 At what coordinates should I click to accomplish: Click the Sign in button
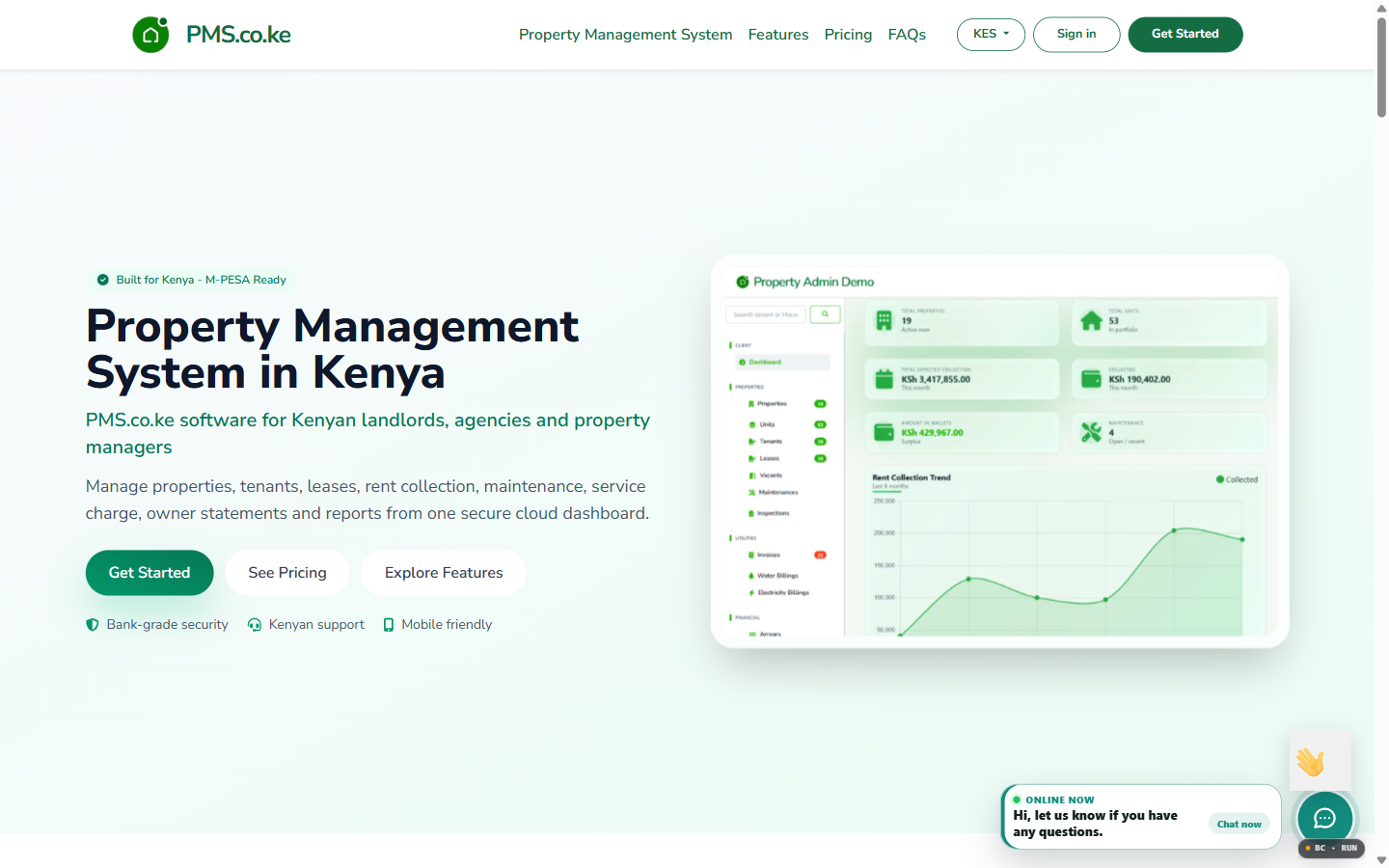1076,35
